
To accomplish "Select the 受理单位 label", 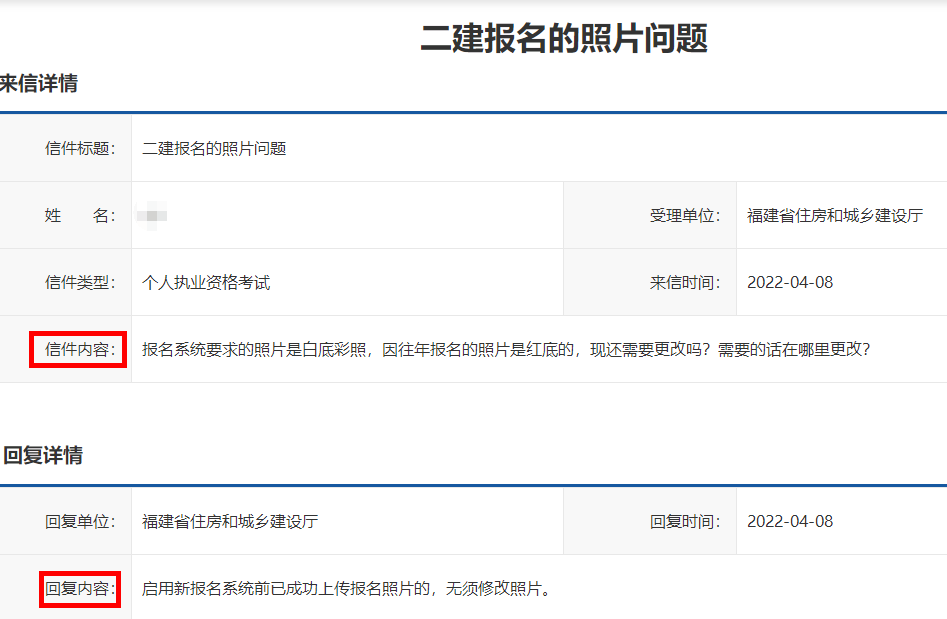I will pyautogui.click(x=685, y=215).
